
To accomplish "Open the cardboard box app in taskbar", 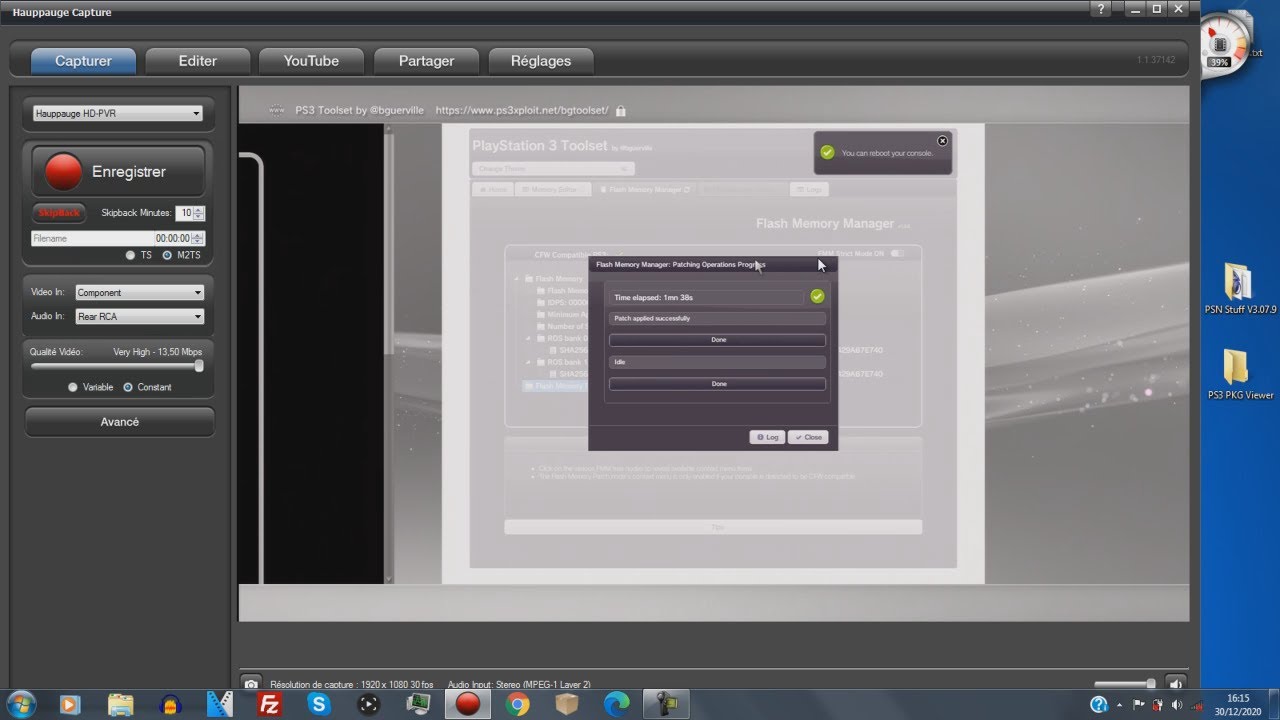I will tap(567, 704).
